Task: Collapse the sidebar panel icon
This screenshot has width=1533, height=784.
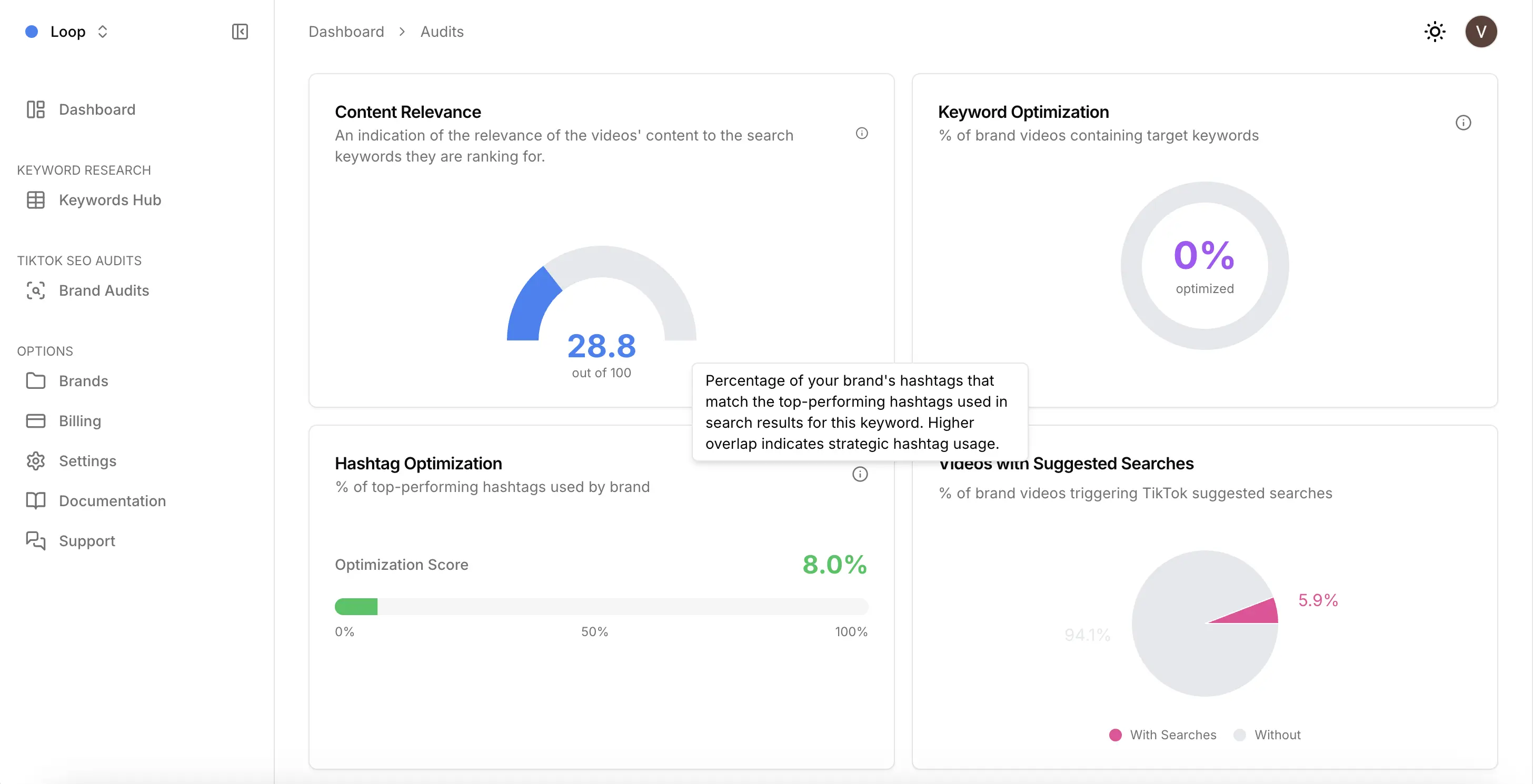Action: click(x=240, y=32)
